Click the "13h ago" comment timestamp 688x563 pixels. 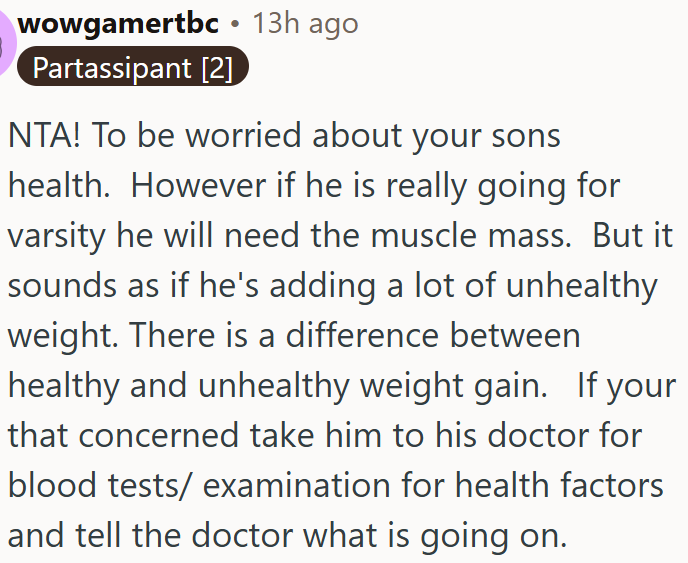click(x=305, y=23)
